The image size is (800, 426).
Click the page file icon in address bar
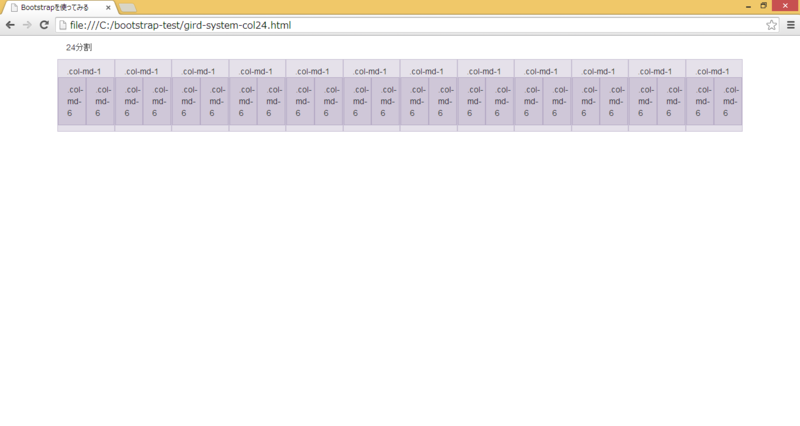[x=63, y=25]
